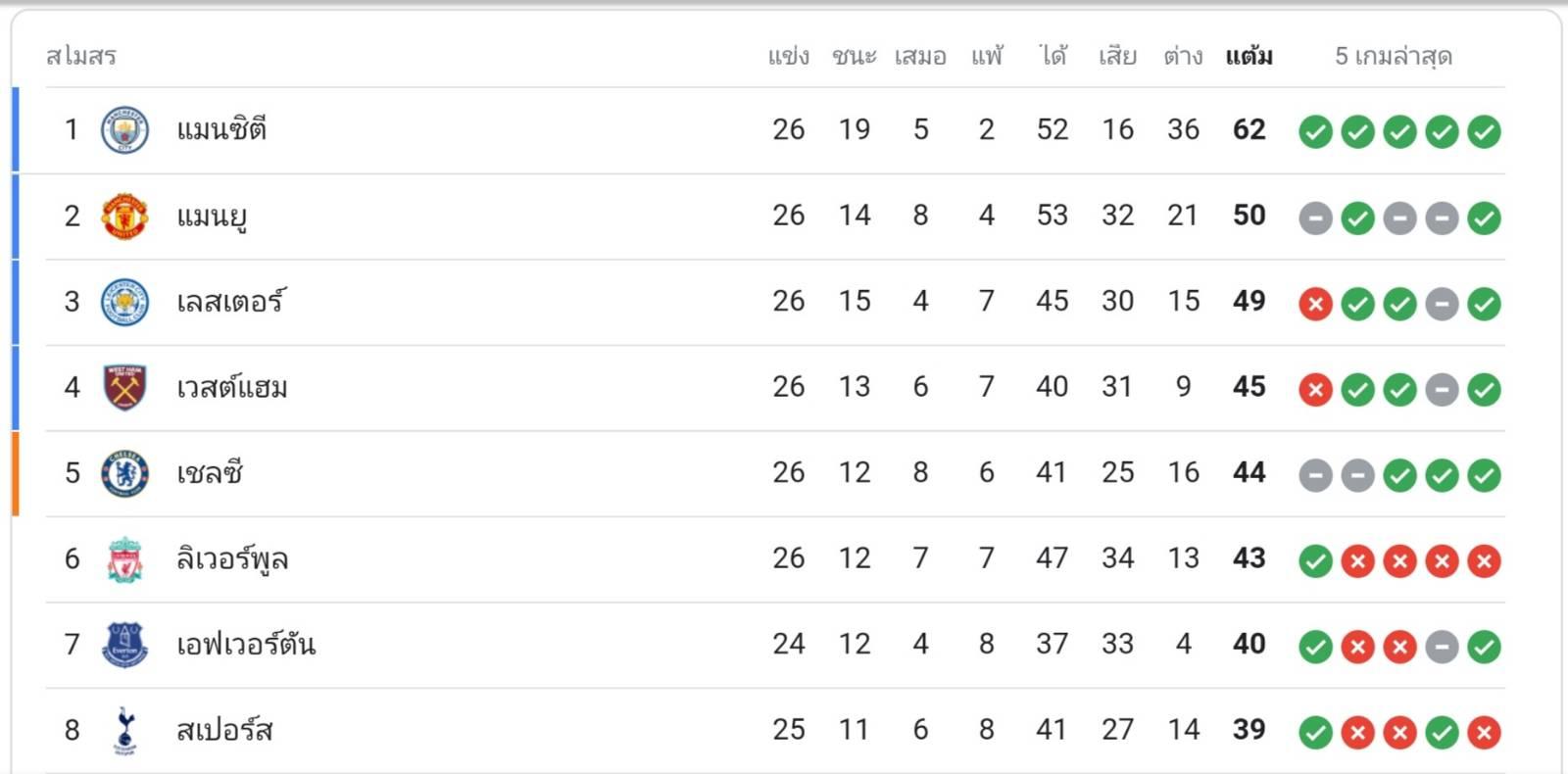Select the สโมสร club column header
Image resolution: width=1568 pixels, height=774 pixels.
click(81, 56)
